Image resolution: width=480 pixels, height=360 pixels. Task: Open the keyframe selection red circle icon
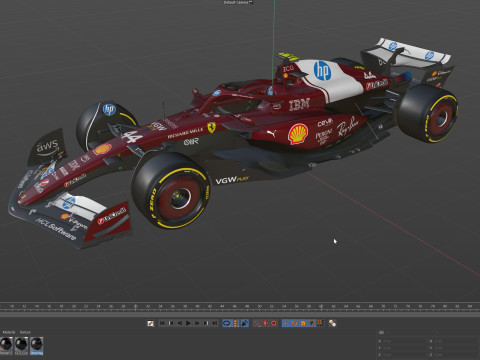click(x=274, y=323)
